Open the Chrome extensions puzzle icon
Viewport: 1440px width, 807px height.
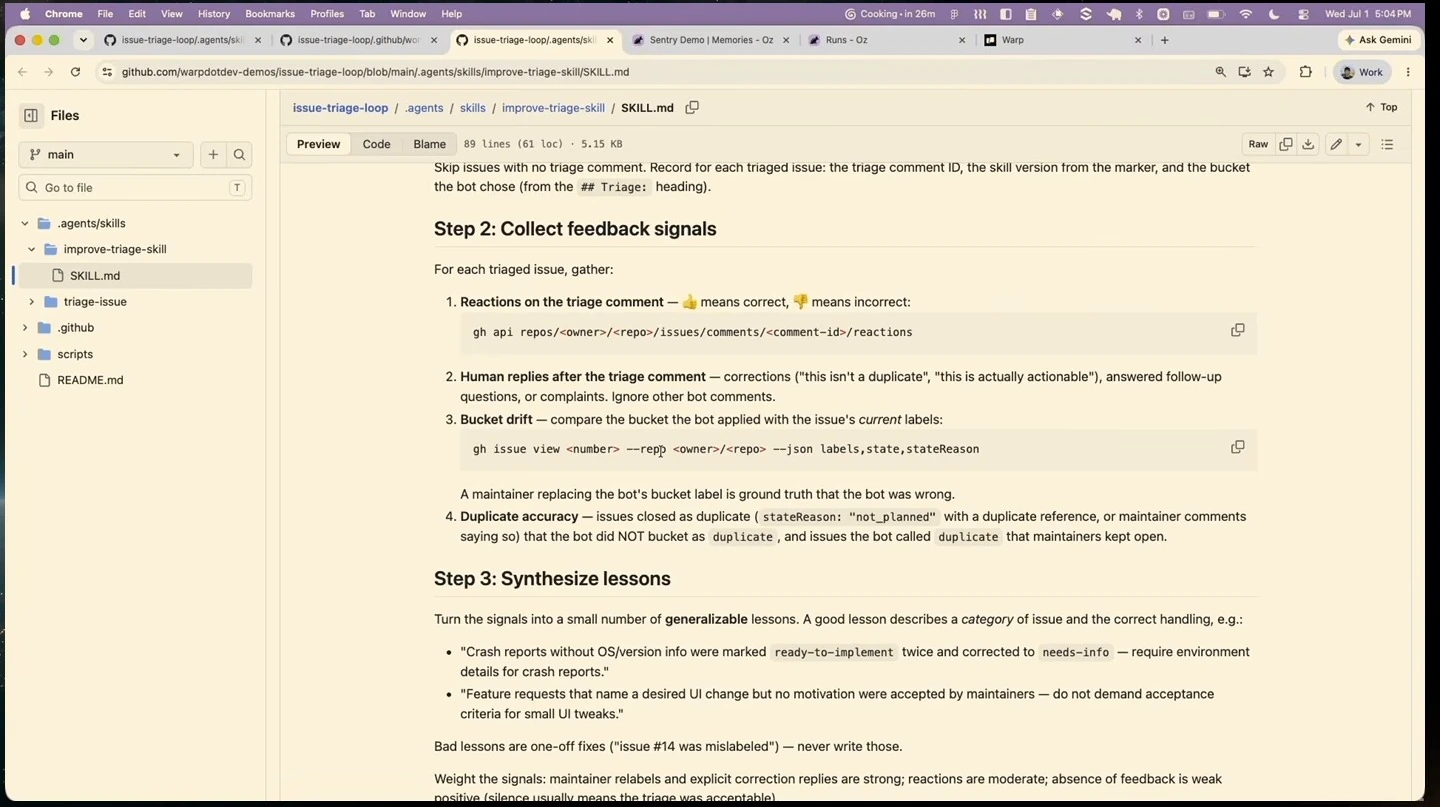[1305, 72]
